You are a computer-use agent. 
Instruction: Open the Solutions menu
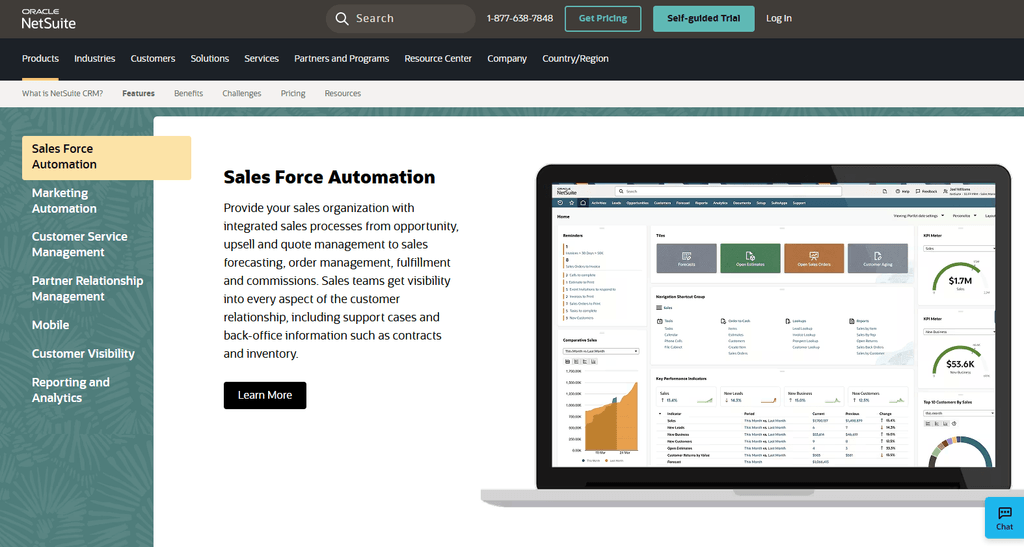[x=210, y=59]
